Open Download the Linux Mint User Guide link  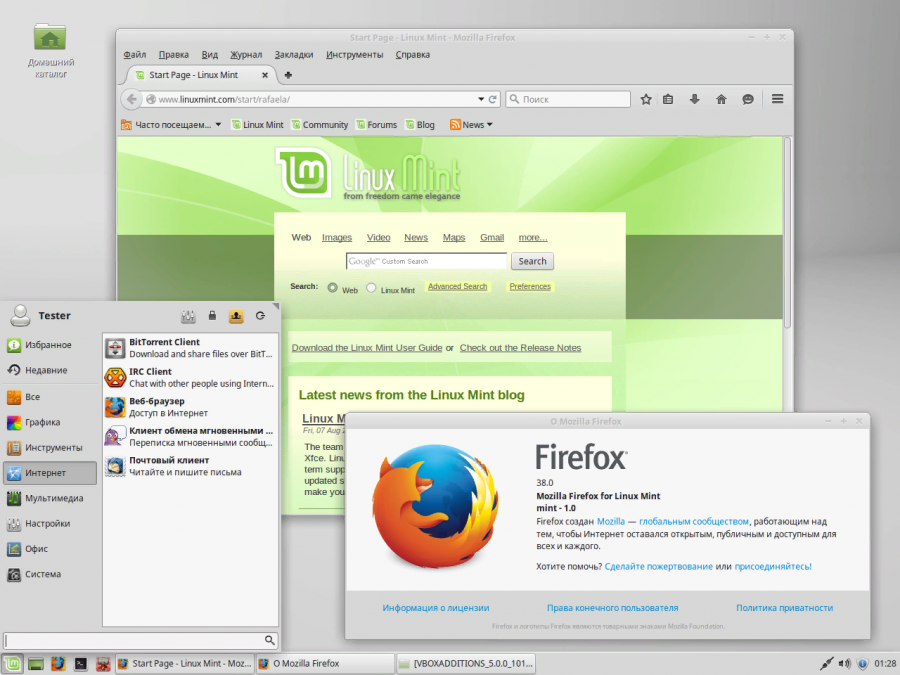pos(367,348)
